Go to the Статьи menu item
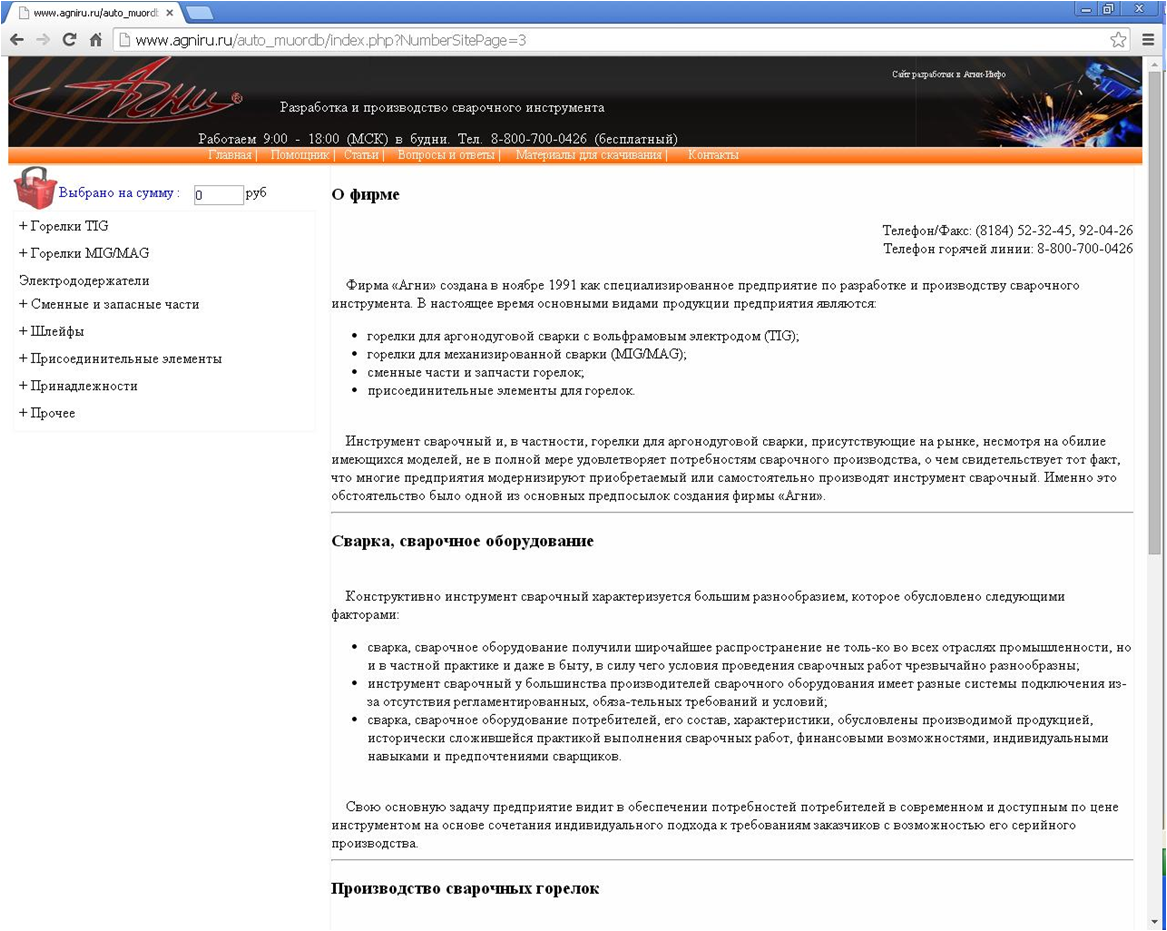This screenshot has height=931, width=1167. pyautogui.click(x=361, y=155)
